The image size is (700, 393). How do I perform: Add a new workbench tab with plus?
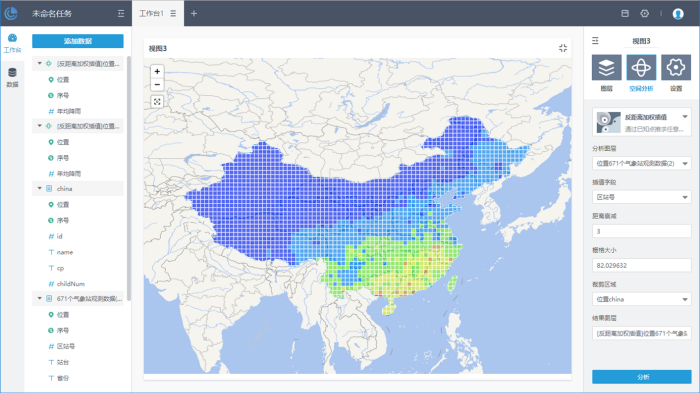point(194,13)
